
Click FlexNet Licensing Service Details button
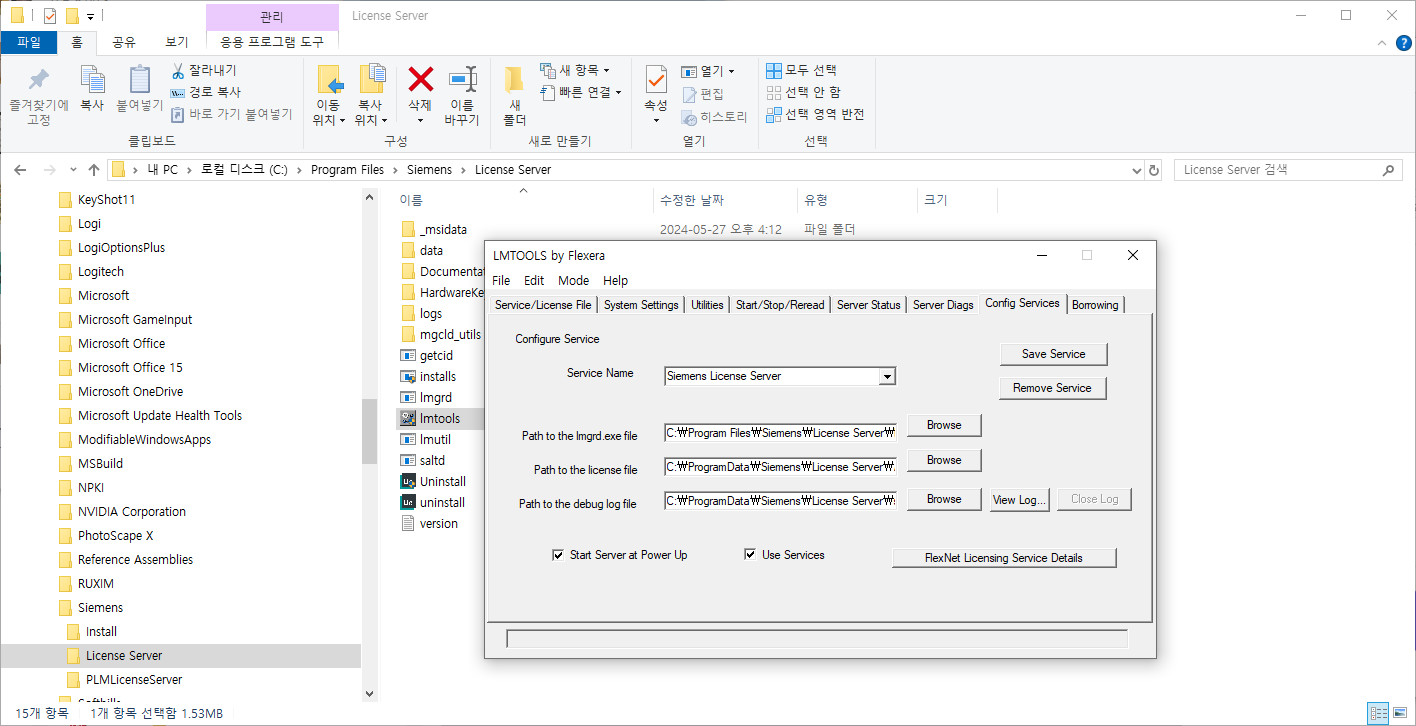pos(1003,558)
